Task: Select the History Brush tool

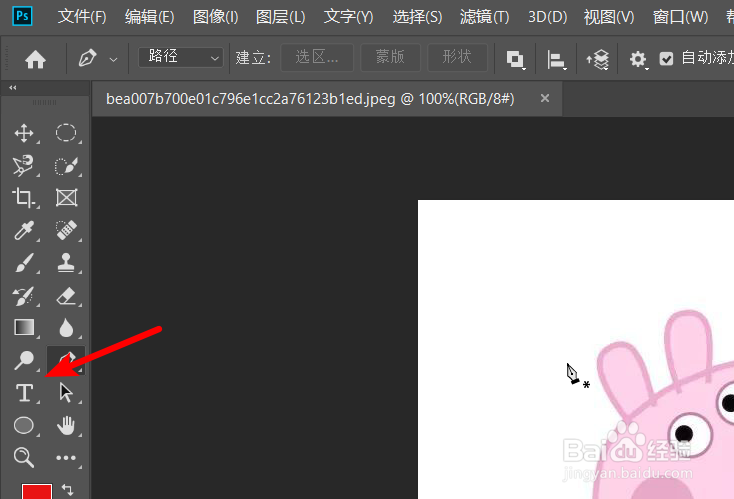Action: click(23, 296)
